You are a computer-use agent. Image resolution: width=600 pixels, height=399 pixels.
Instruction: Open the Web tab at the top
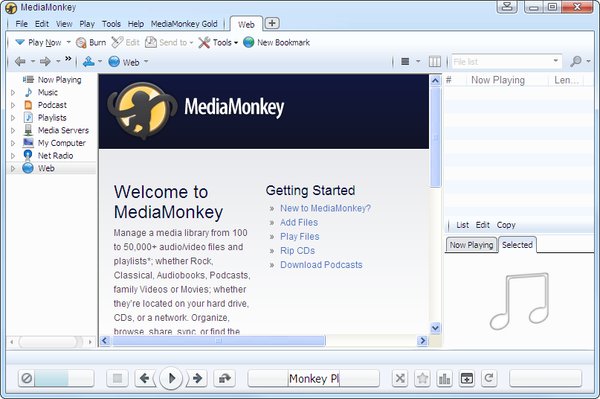click(246, 24)
